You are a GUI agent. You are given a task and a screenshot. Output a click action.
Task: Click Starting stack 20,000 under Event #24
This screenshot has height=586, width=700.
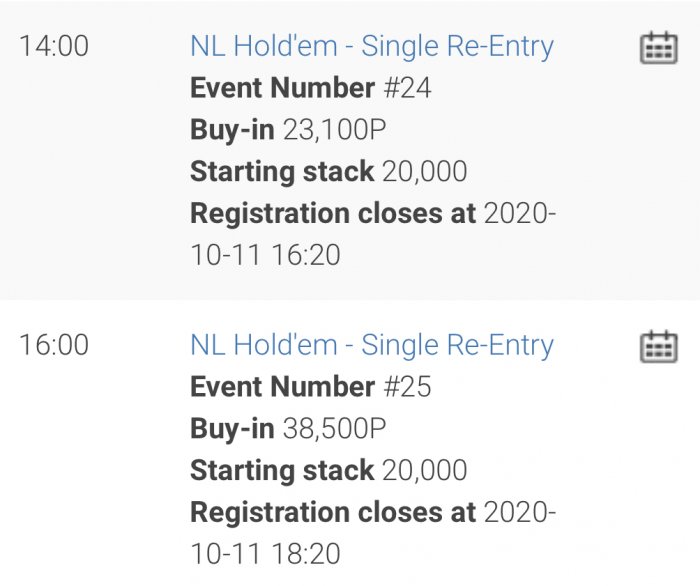coord(328,171)
